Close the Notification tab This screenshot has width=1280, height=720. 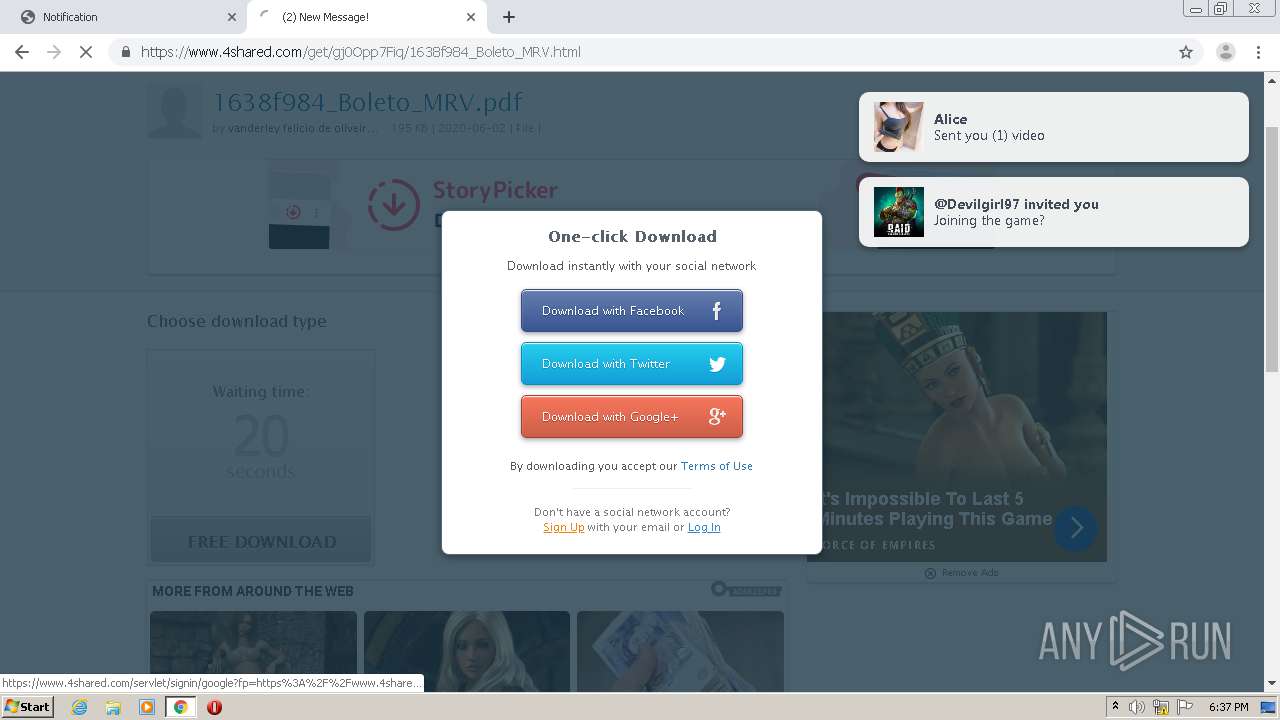(x=231, y=17)
